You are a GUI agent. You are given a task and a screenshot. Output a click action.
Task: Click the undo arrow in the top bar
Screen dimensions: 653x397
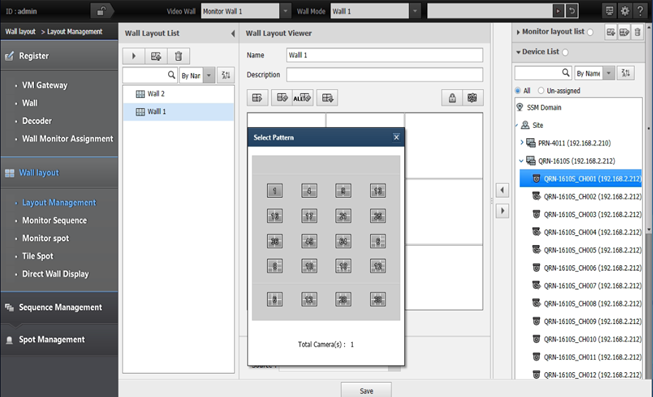(572, 11)
